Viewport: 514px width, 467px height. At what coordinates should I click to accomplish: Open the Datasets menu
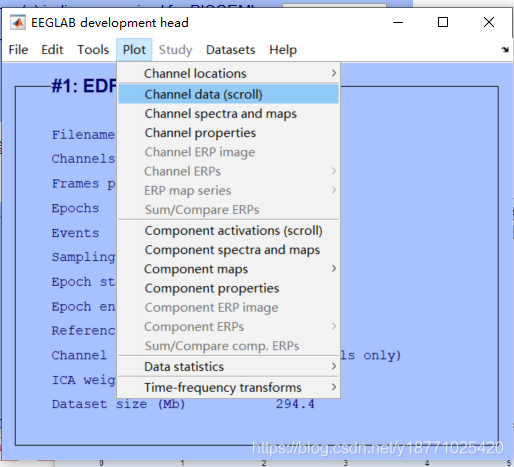(x=231, y=50)
